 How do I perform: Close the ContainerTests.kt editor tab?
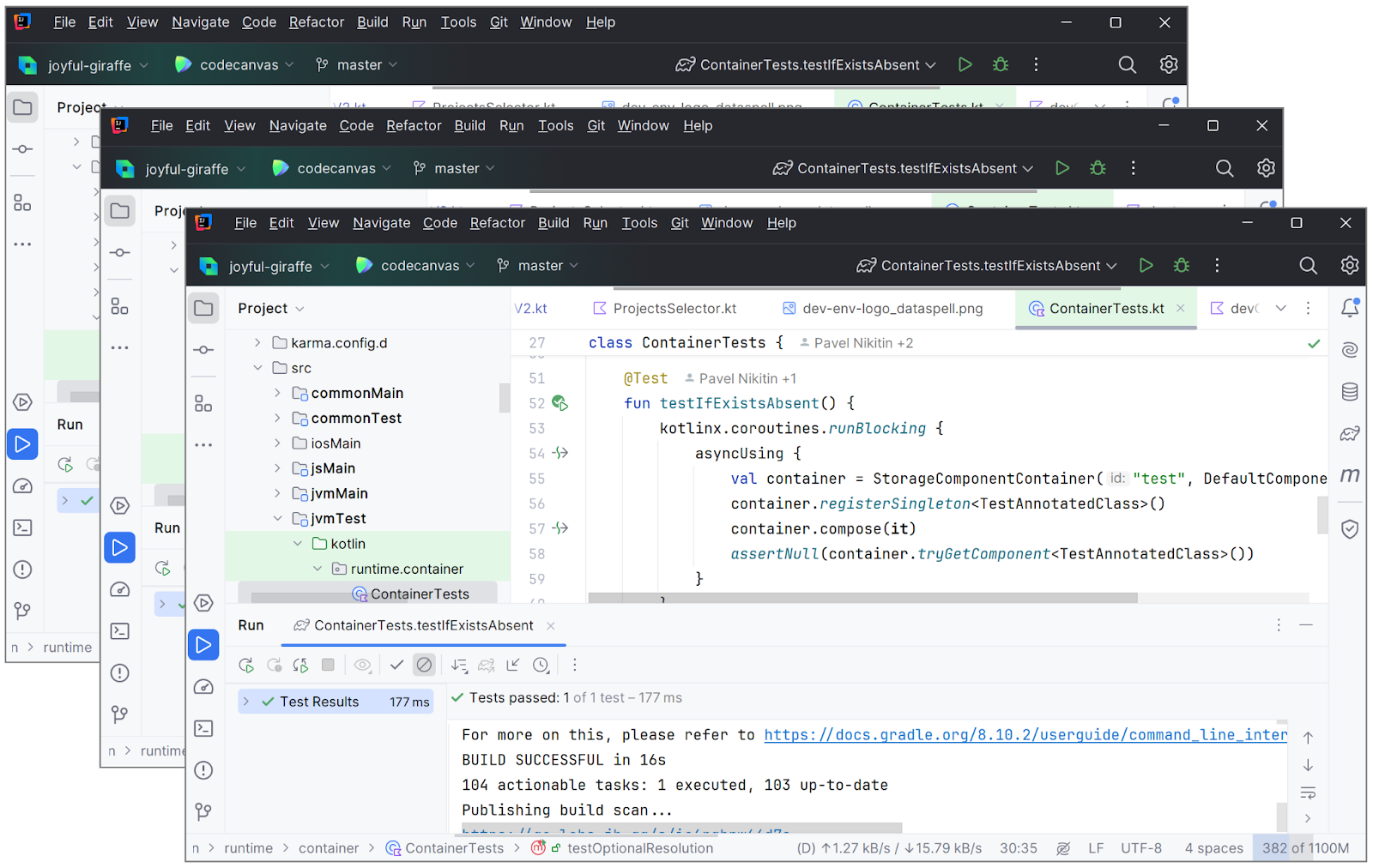point(1181,308)
